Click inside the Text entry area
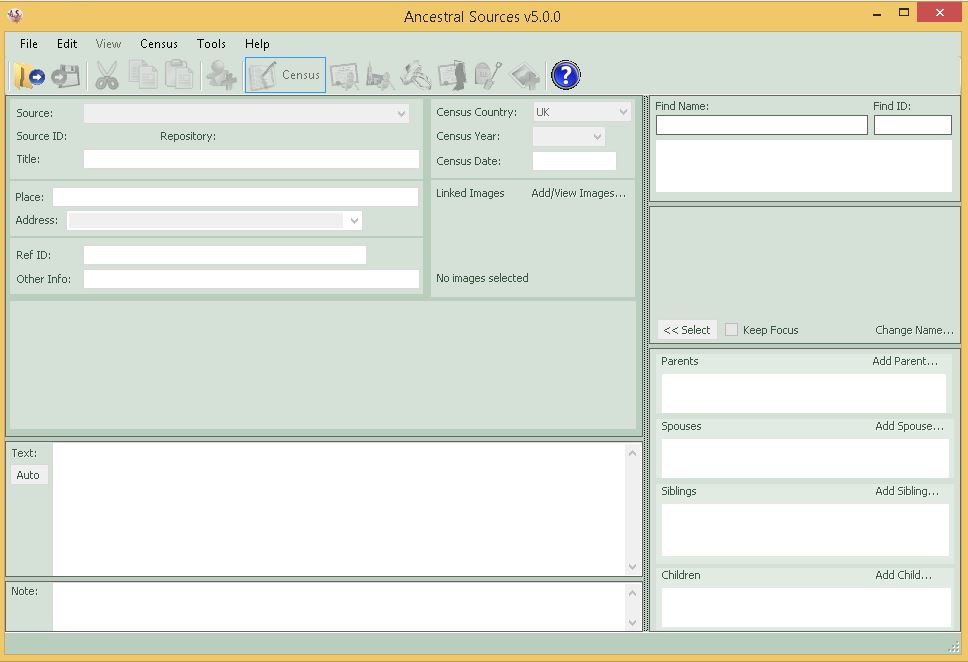The height and width of the screenshot is (662, 968). tap(339, 509)
